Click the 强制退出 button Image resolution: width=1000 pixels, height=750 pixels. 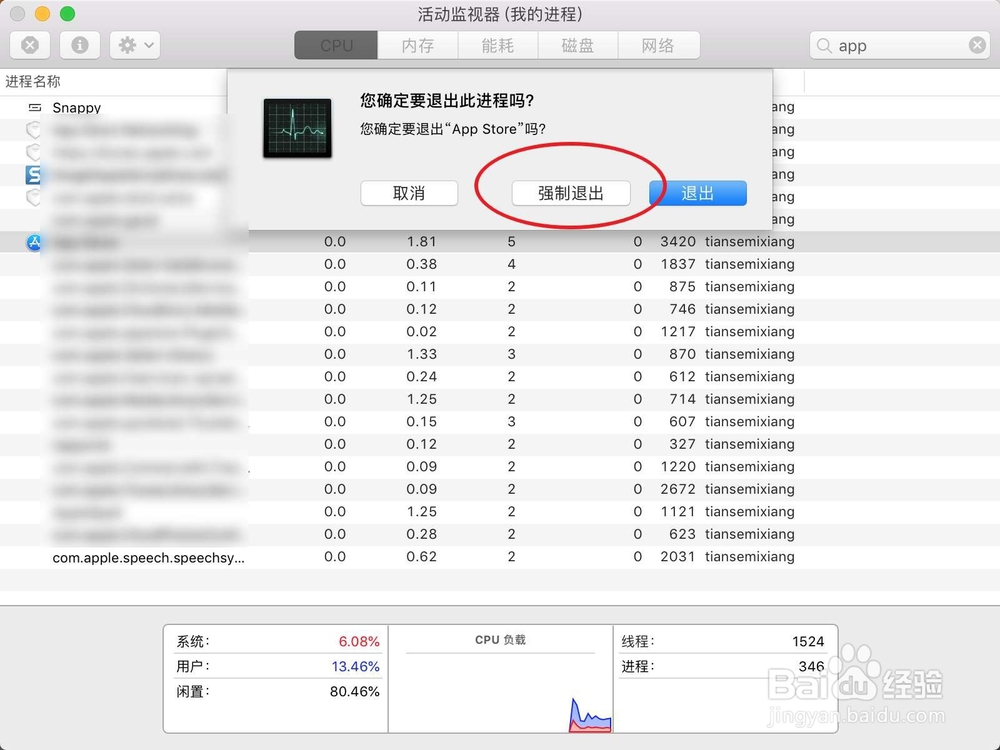571,193
